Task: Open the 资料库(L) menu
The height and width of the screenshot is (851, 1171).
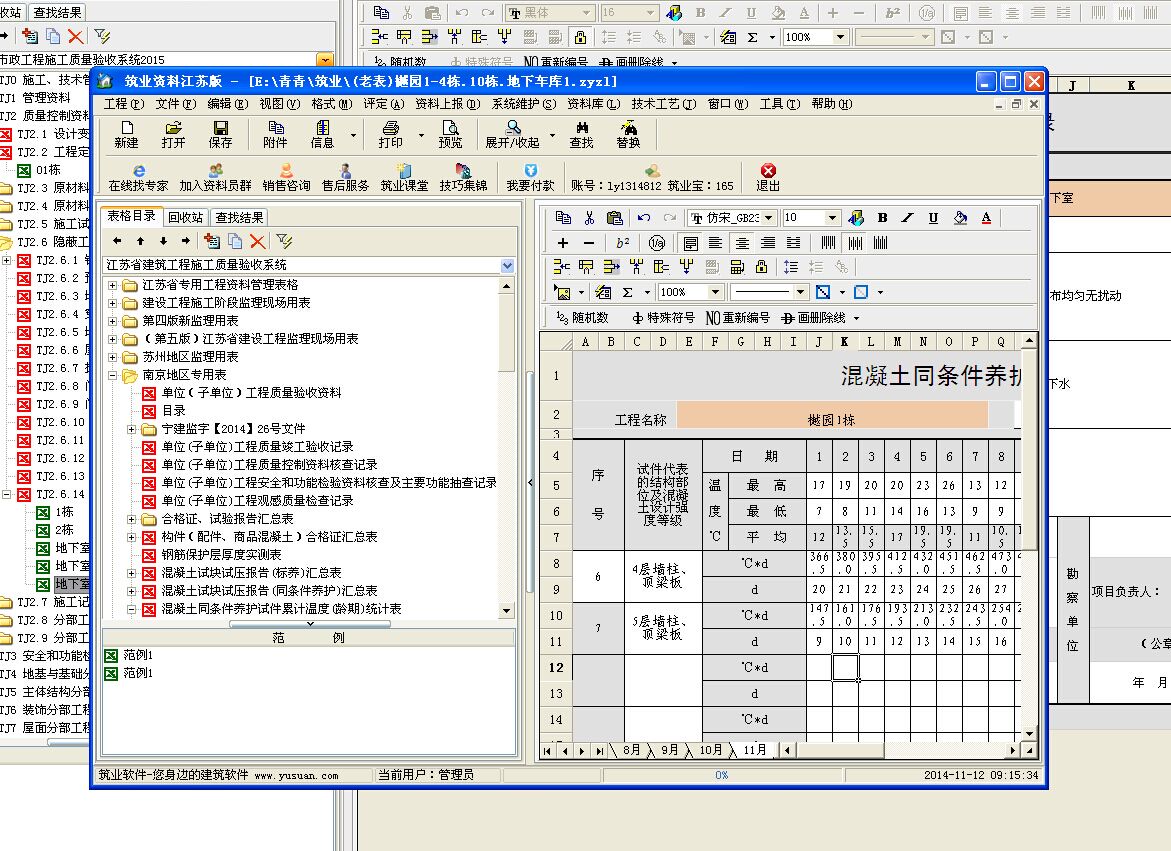Action: (592, 104)
